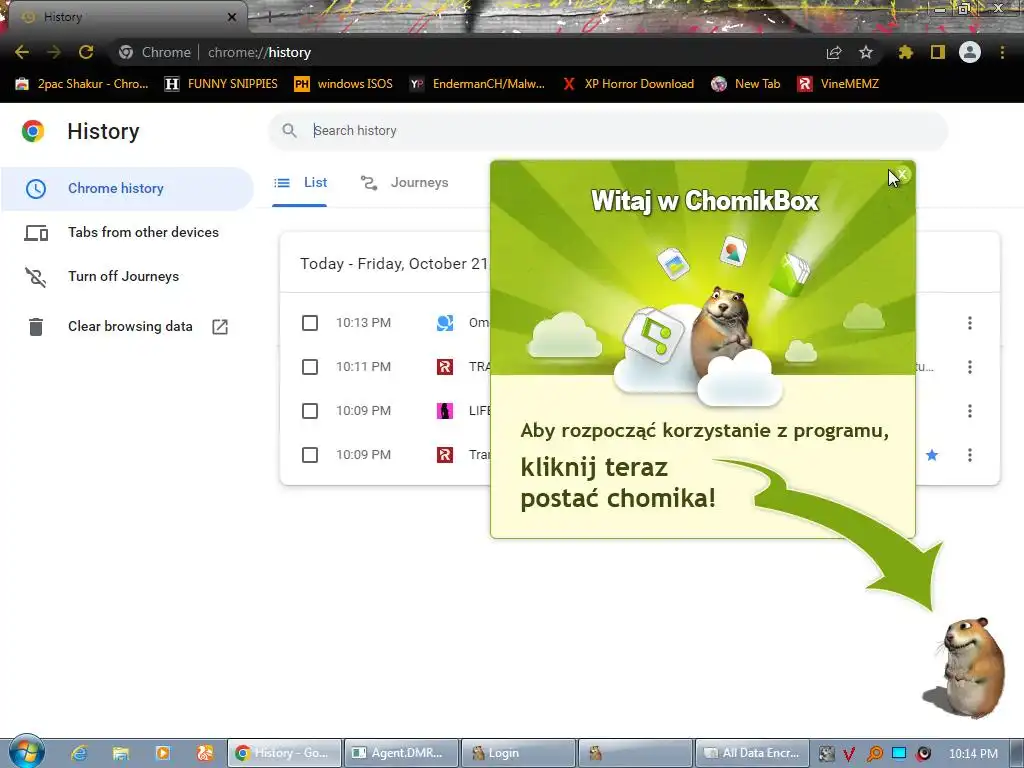Go back using the browser back arrow
1024x768 pixels.
click(x=22, y=52)
